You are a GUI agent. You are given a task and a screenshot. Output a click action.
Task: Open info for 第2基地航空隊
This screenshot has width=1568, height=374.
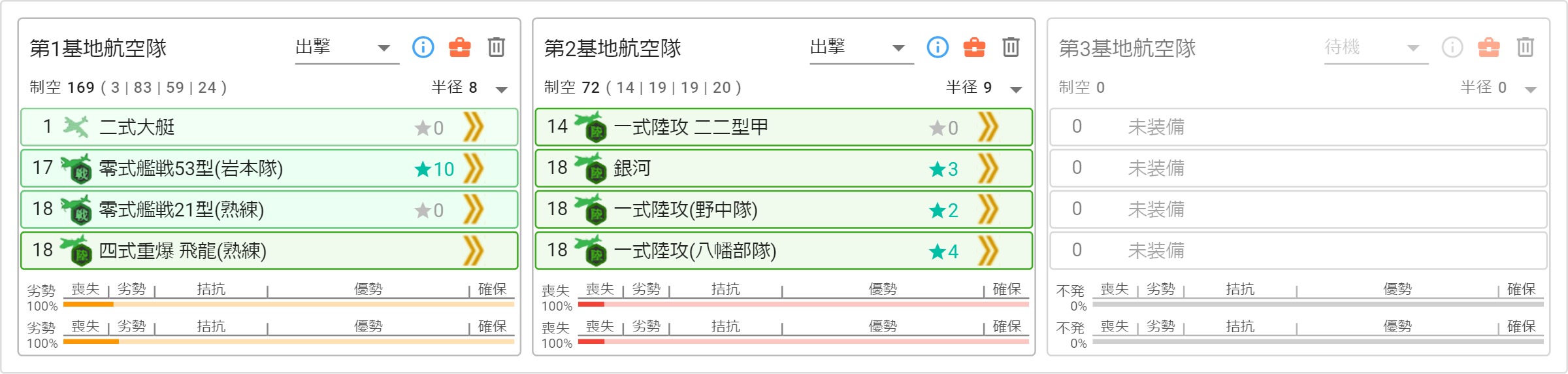tap(938, 47)
